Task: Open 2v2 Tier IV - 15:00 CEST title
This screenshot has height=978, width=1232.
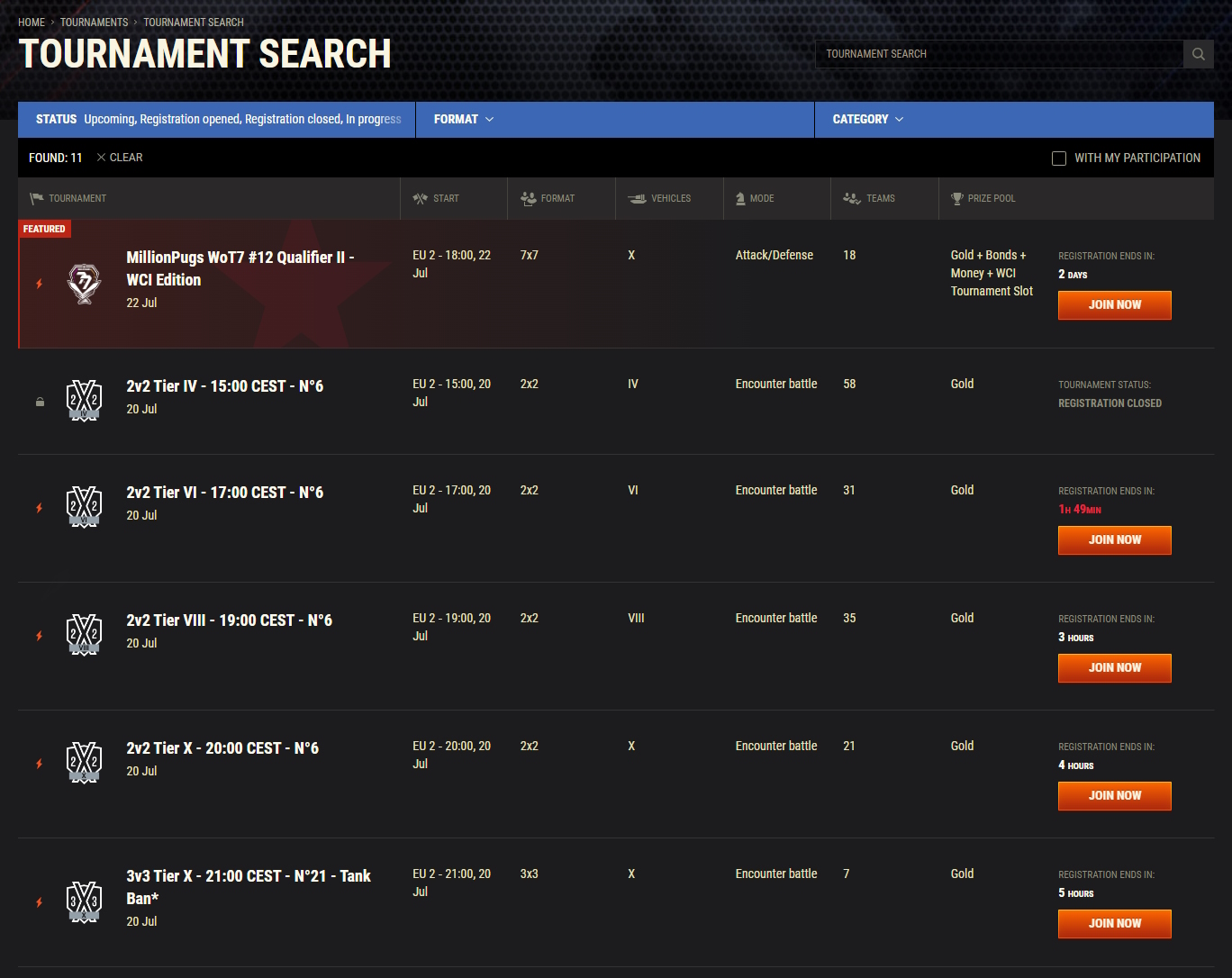Action: click(x=225, y=386)
